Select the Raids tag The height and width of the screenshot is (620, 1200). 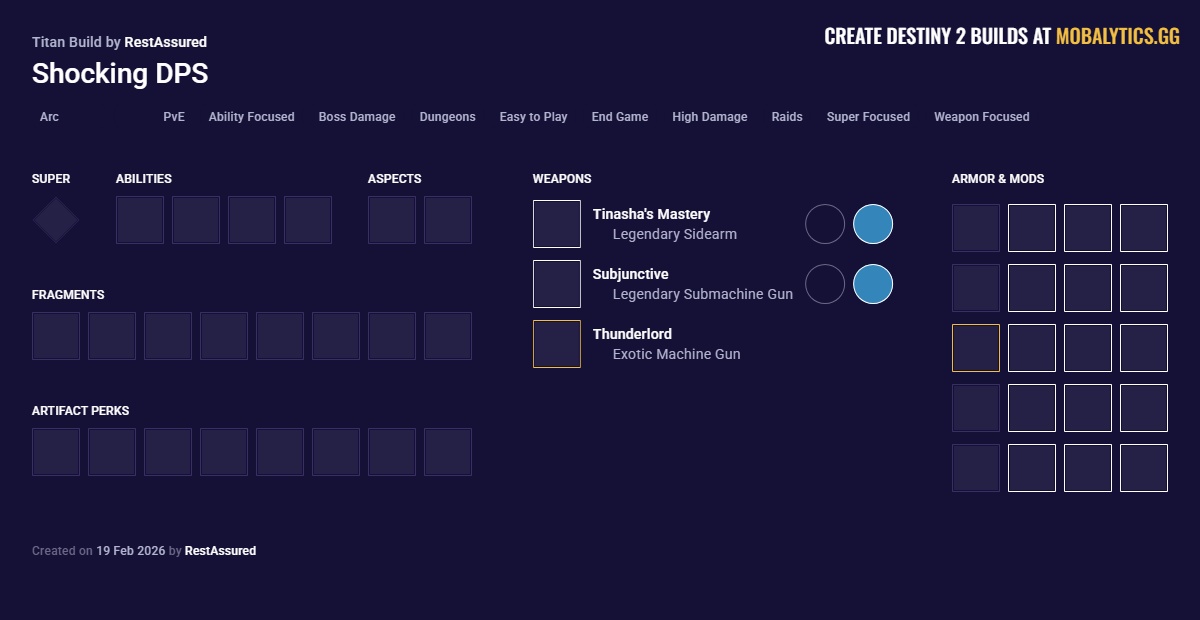787,117
